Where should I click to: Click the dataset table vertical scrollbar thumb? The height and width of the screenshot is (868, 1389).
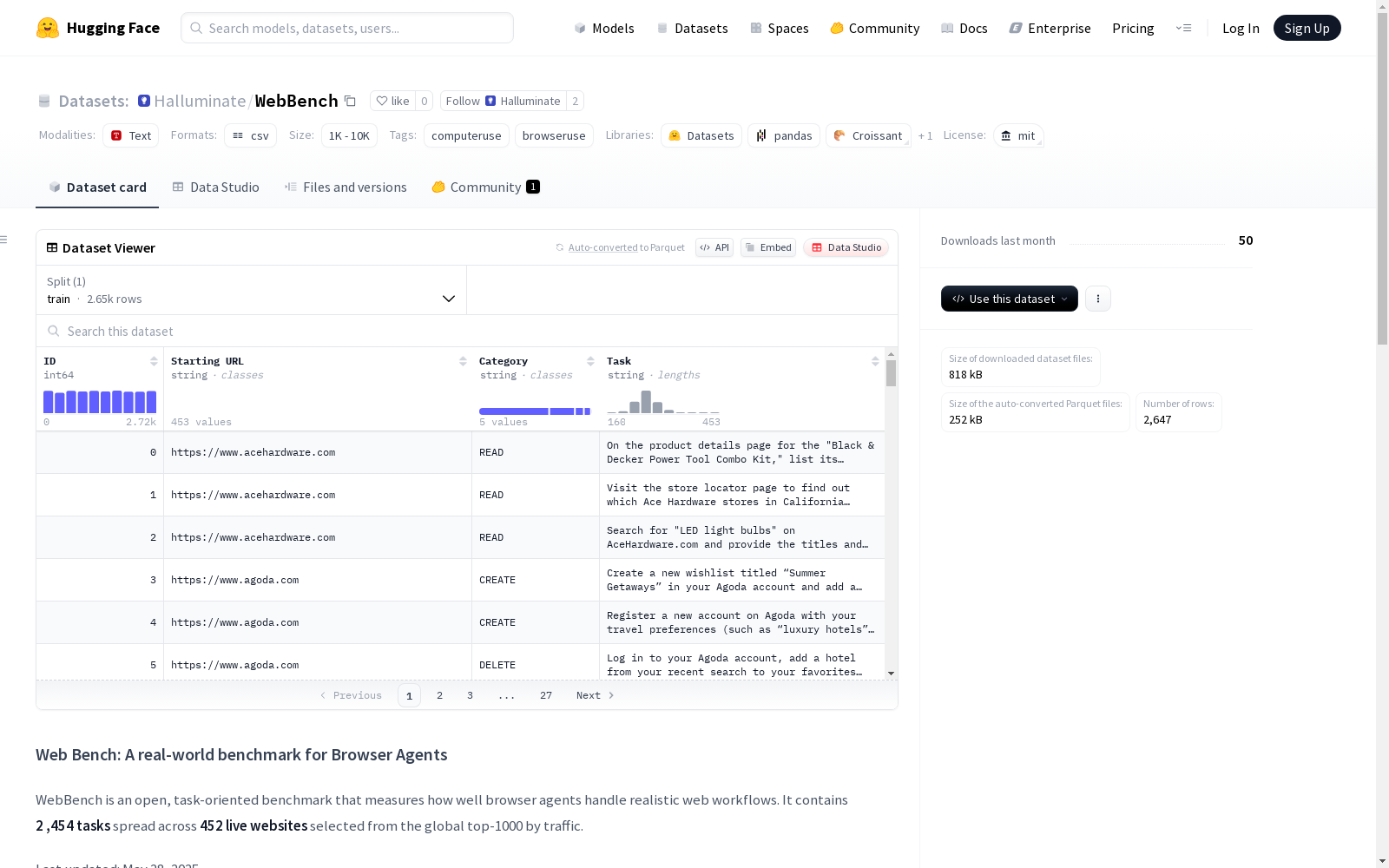pos(891,373)
